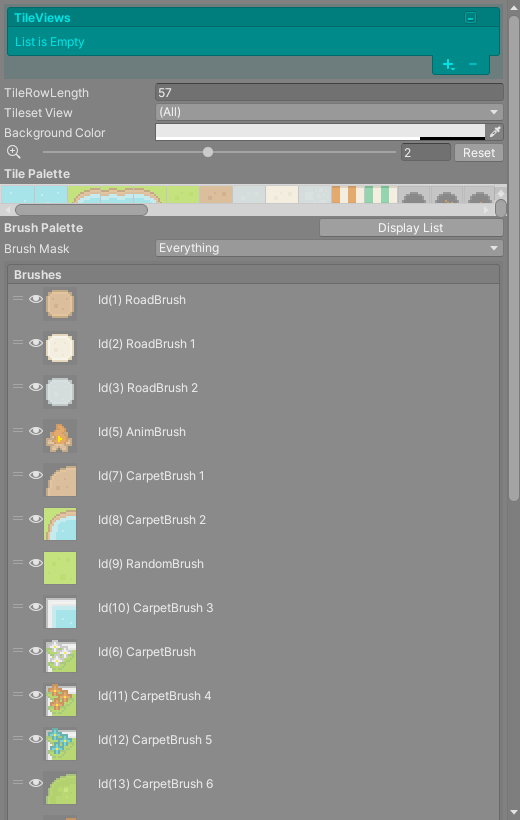This screenshot has width=520, height=820.
Task: Grab the drag handle of RandomBrush row
Action: tap(18, 562)
